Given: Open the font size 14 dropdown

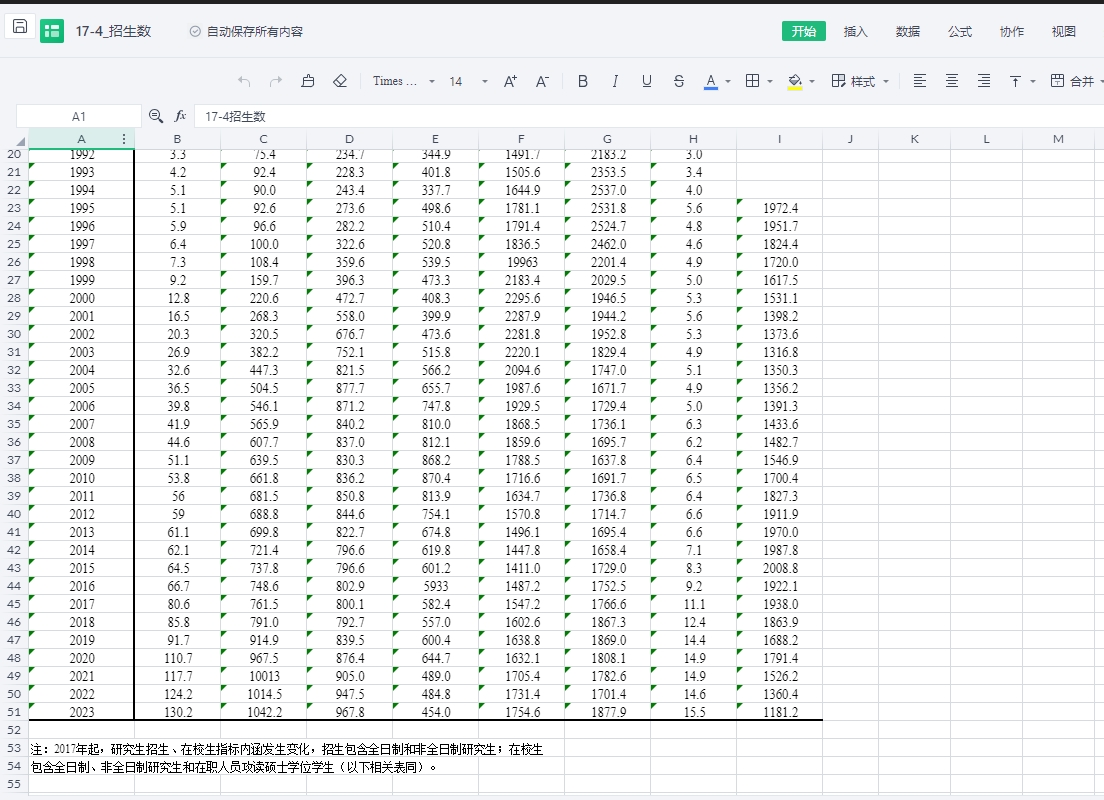Looking at the screenshot, I should pyautogui.click(x=468, y=81).
